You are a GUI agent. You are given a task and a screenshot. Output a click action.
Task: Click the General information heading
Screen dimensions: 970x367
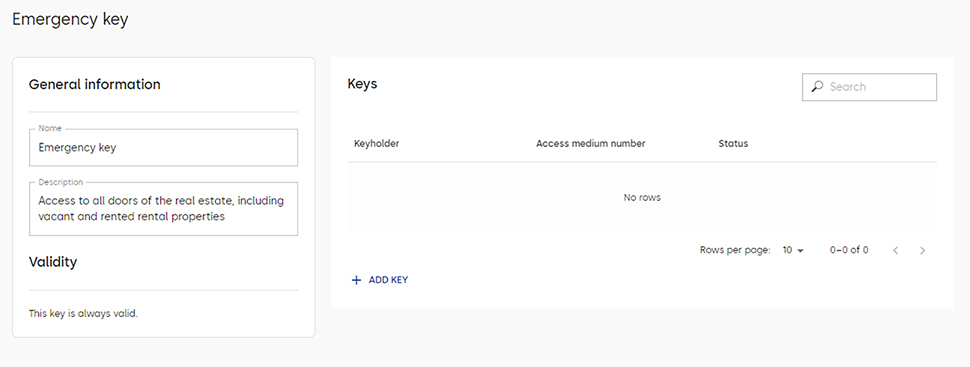[95, 84]
